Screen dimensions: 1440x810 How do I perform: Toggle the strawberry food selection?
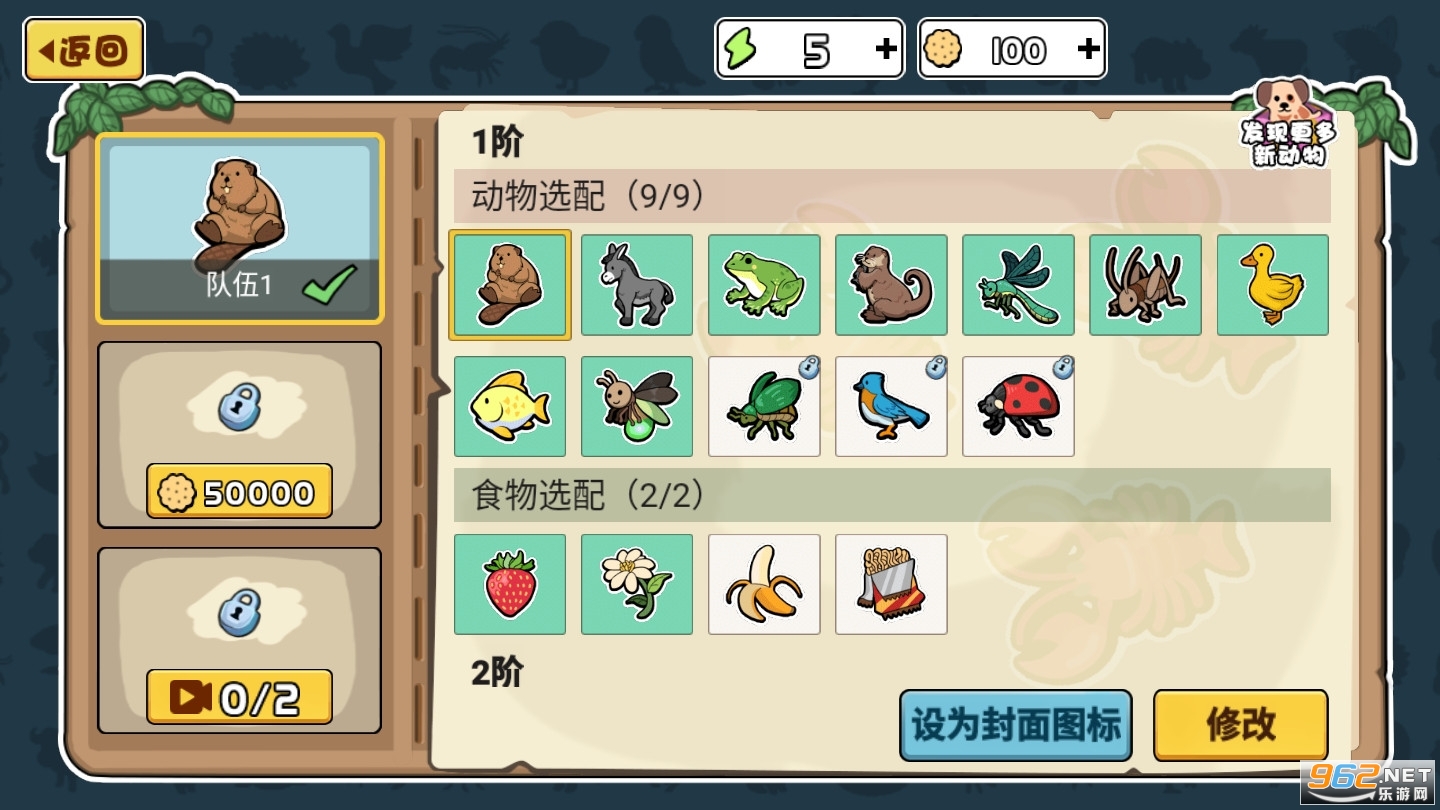coord(510,584)
